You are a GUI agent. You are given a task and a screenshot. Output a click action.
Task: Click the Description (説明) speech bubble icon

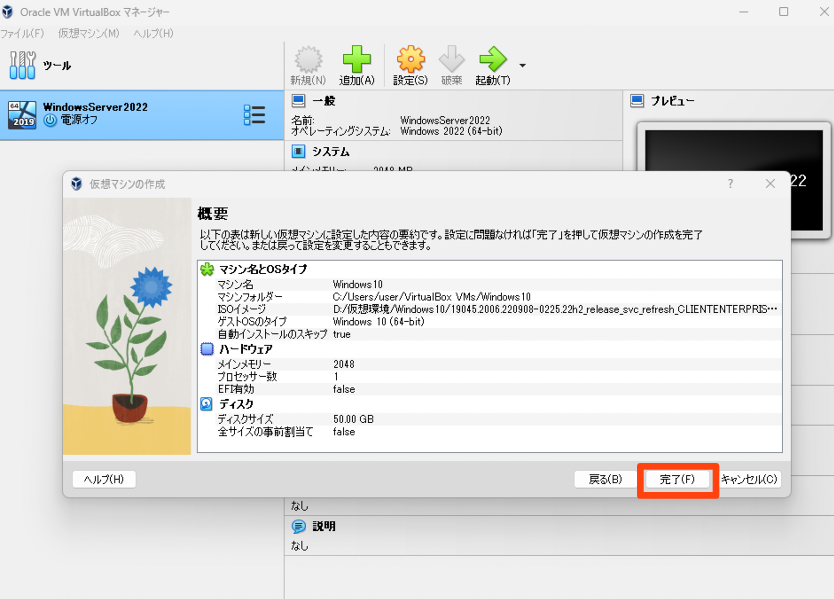(x=298, y=526)
